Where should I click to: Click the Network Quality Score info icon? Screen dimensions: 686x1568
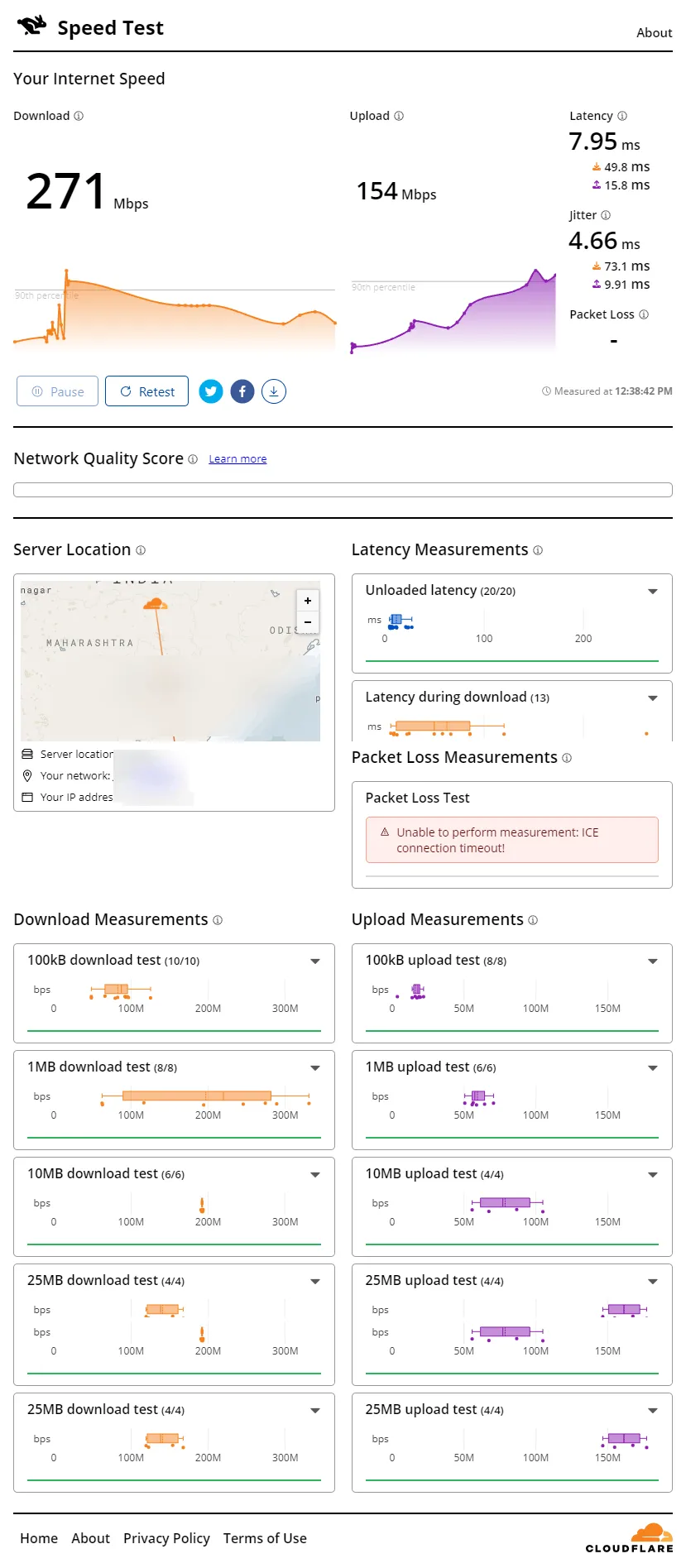tap(193, 459)
